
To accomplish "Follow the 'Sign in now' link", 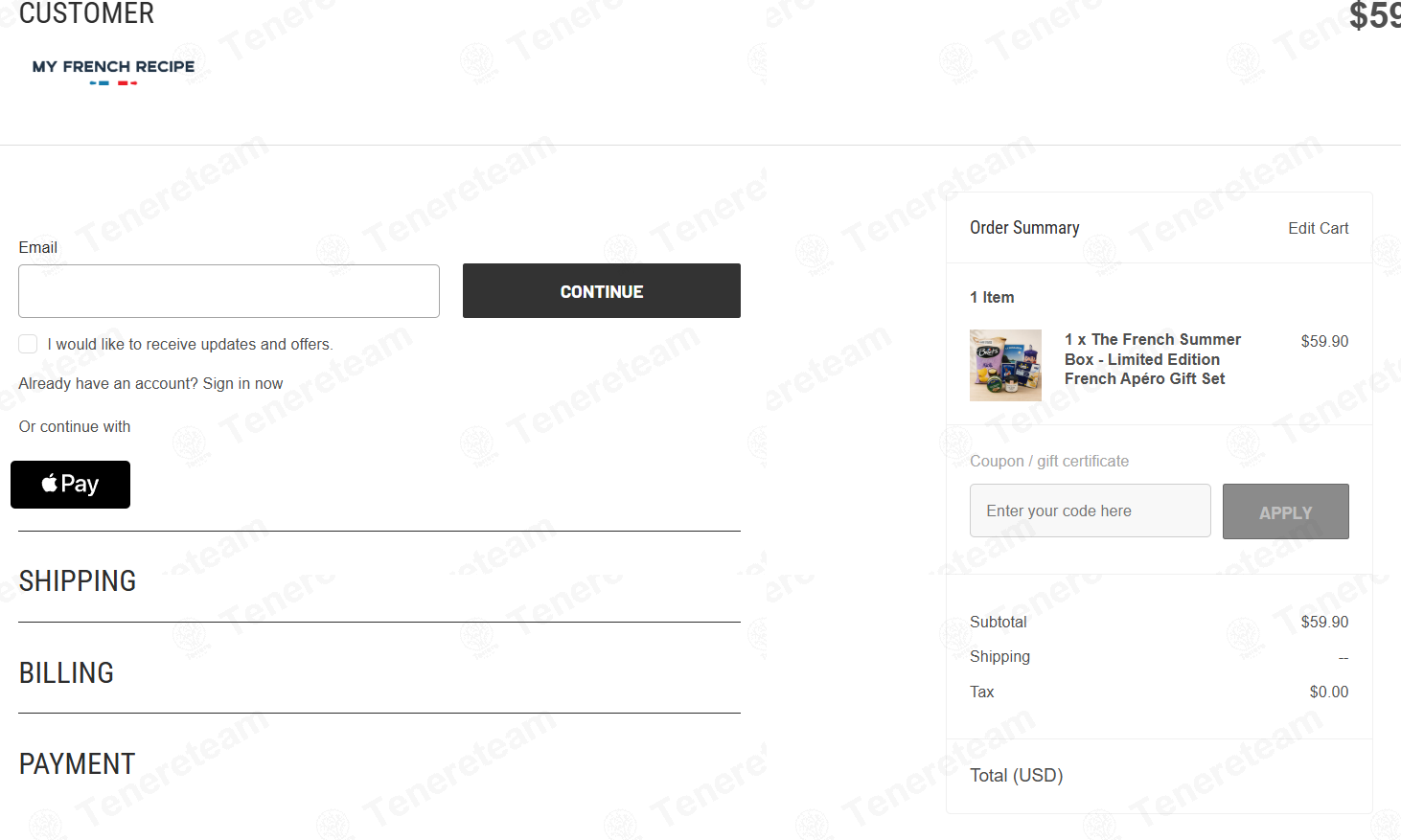I will [242, 383].
